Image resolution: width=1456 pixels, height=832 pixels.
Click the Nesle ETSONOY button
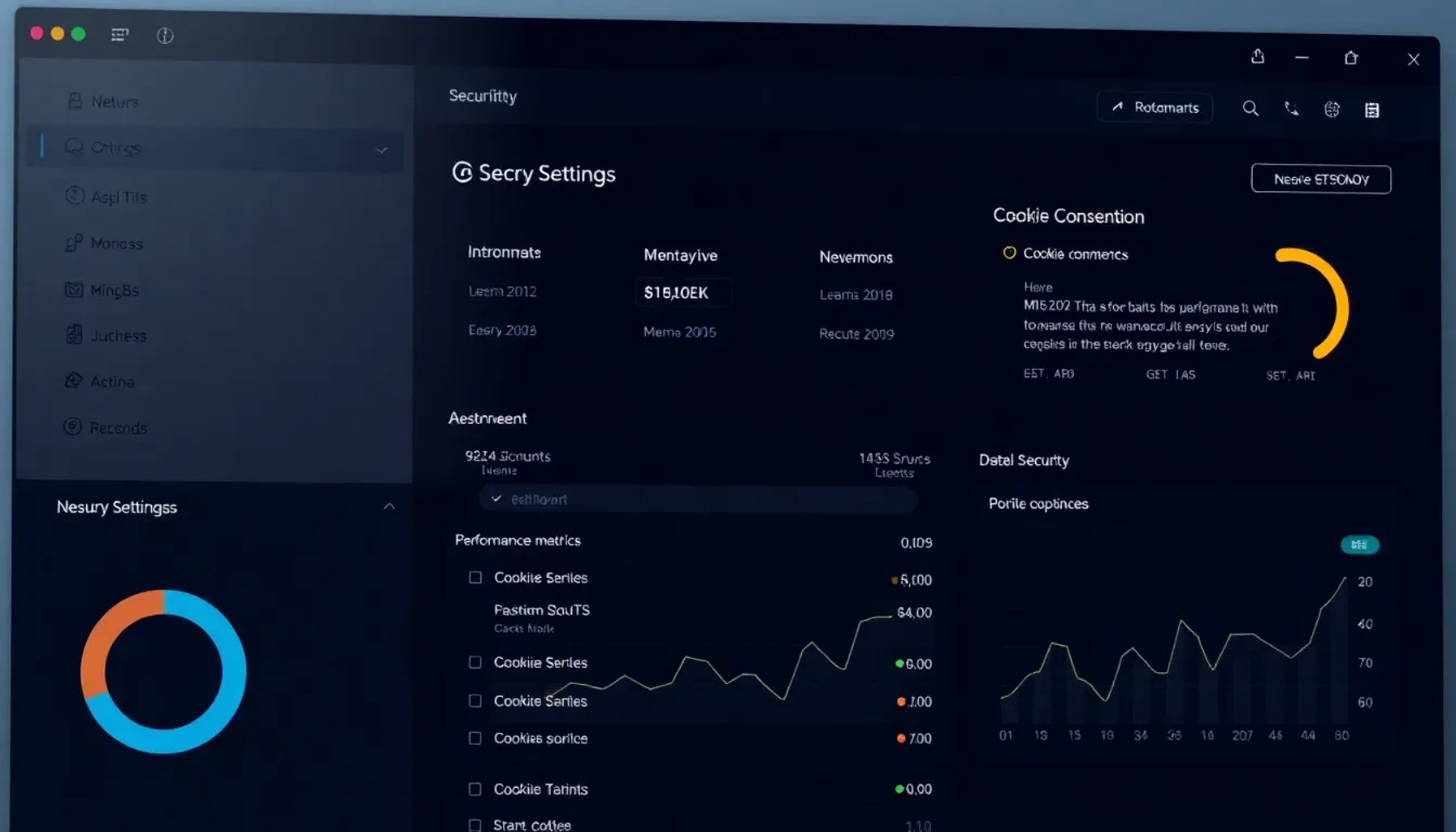click(1320, 179)
